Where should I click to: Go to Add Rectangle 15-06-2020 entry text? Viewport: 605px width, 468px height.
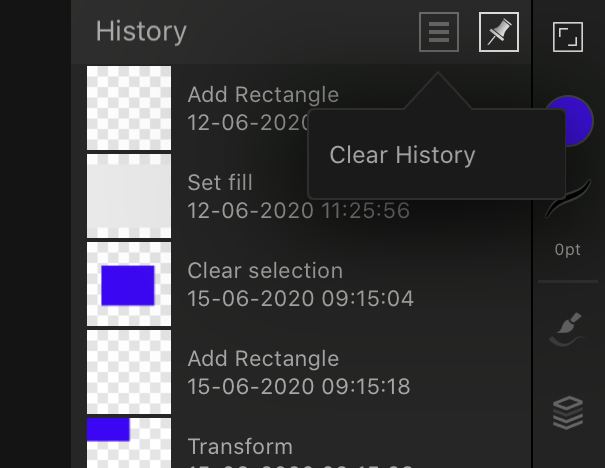(299, 372)
